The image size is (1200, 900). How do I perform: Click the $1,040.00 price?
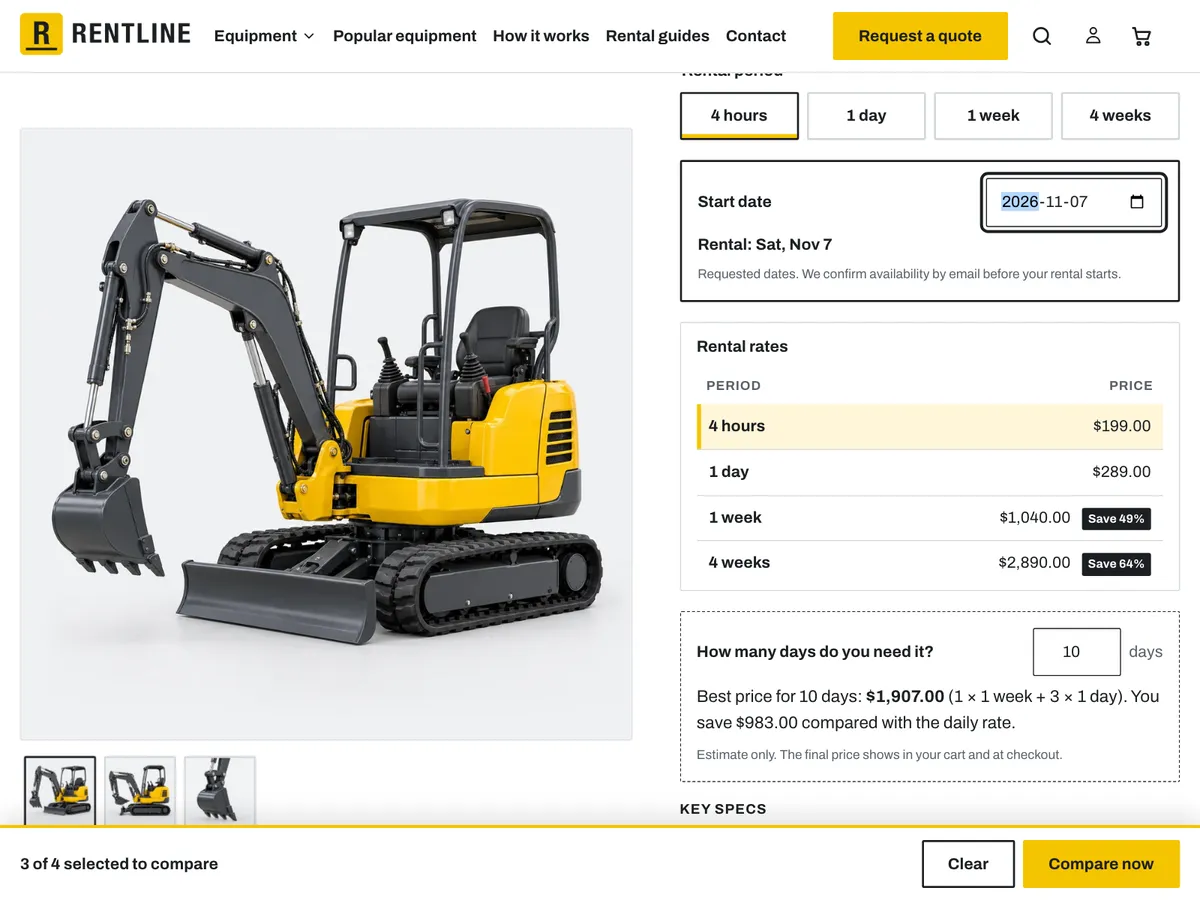1035,518
